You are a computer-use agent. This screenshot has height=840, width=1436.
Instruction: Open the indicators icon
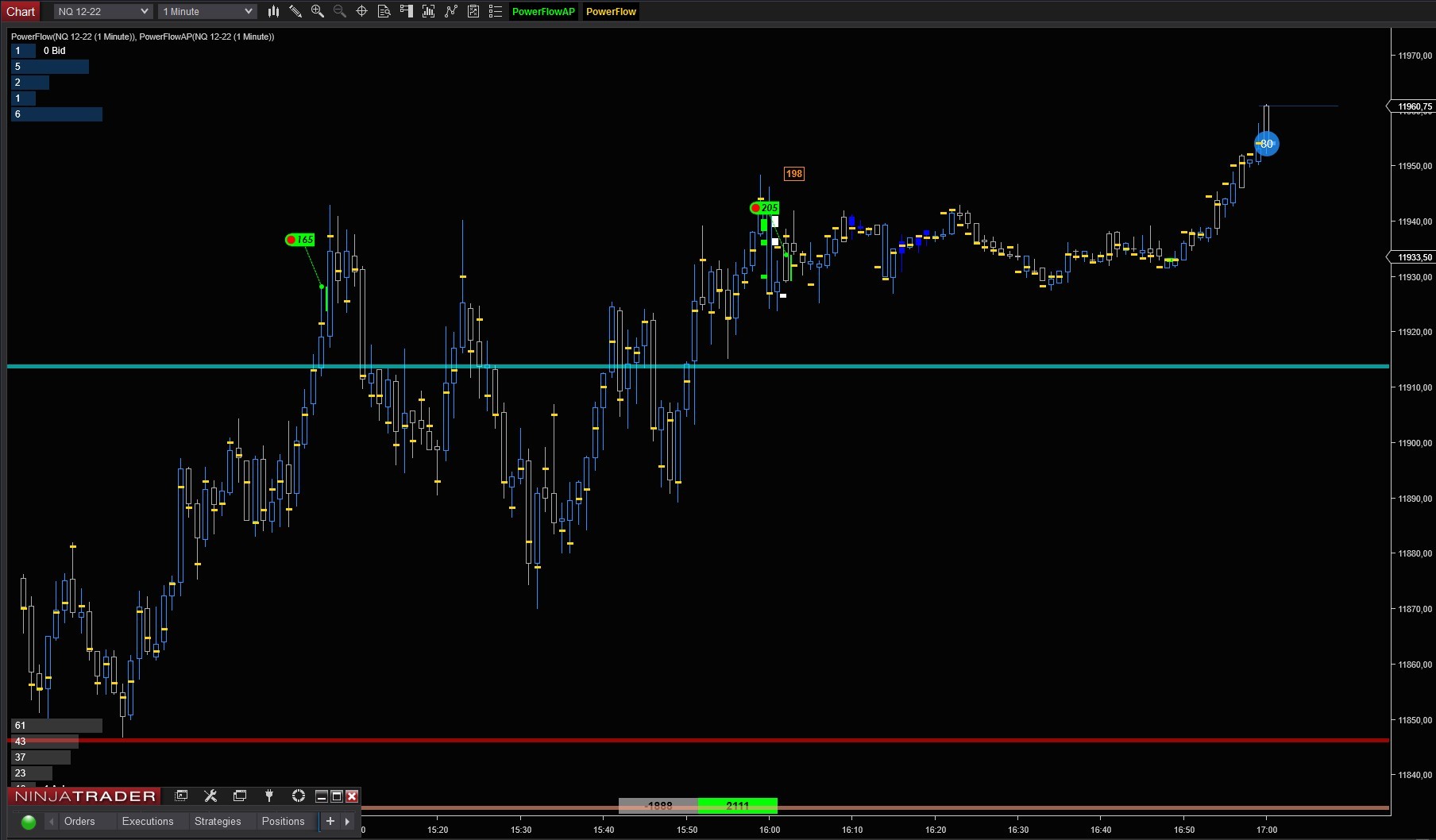tap(451, 11)
